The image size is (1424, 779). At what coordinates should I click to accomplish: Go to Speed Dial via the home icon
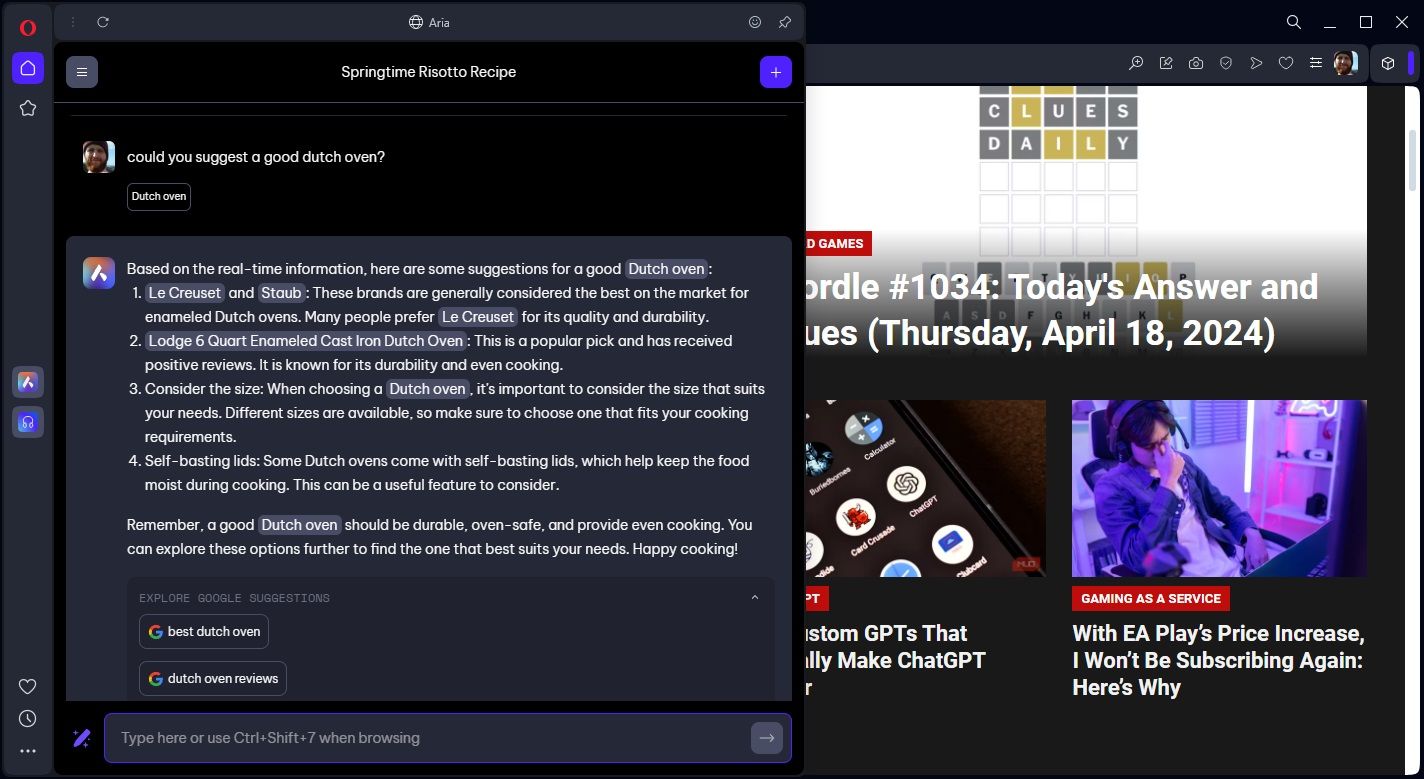[28, 68]
